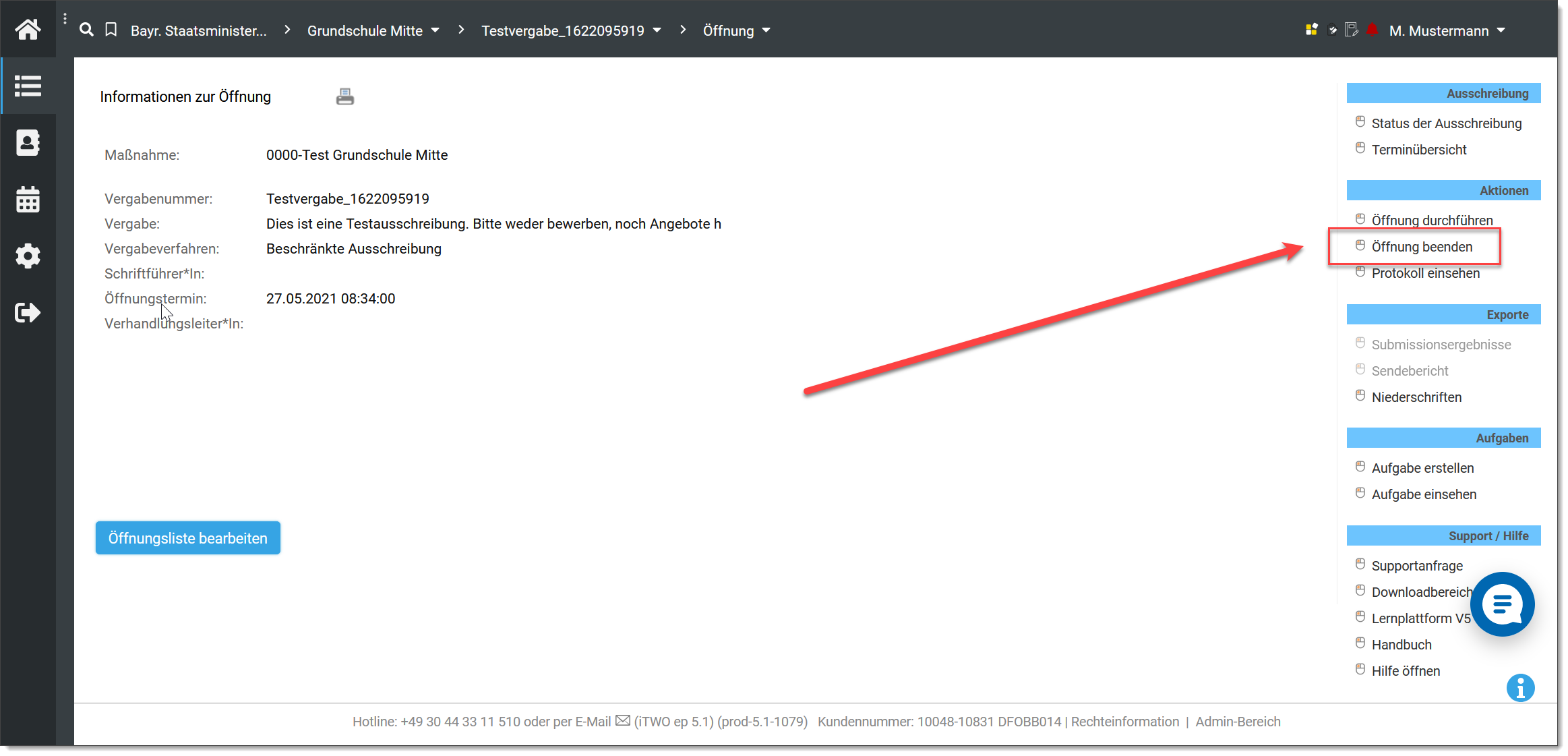Open the red notification bell
This screenshot has height=756, width=1568.
[x=1372, y=30]
